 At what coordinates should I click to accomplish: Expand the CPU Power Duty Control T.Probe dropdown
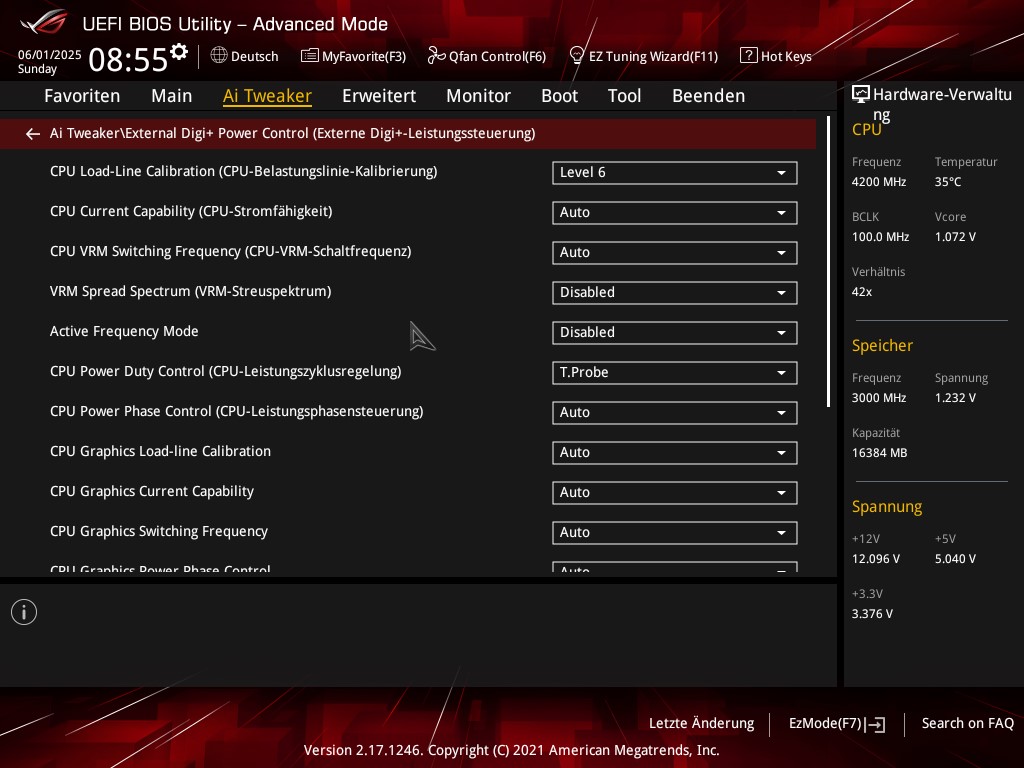coord(674,373)
